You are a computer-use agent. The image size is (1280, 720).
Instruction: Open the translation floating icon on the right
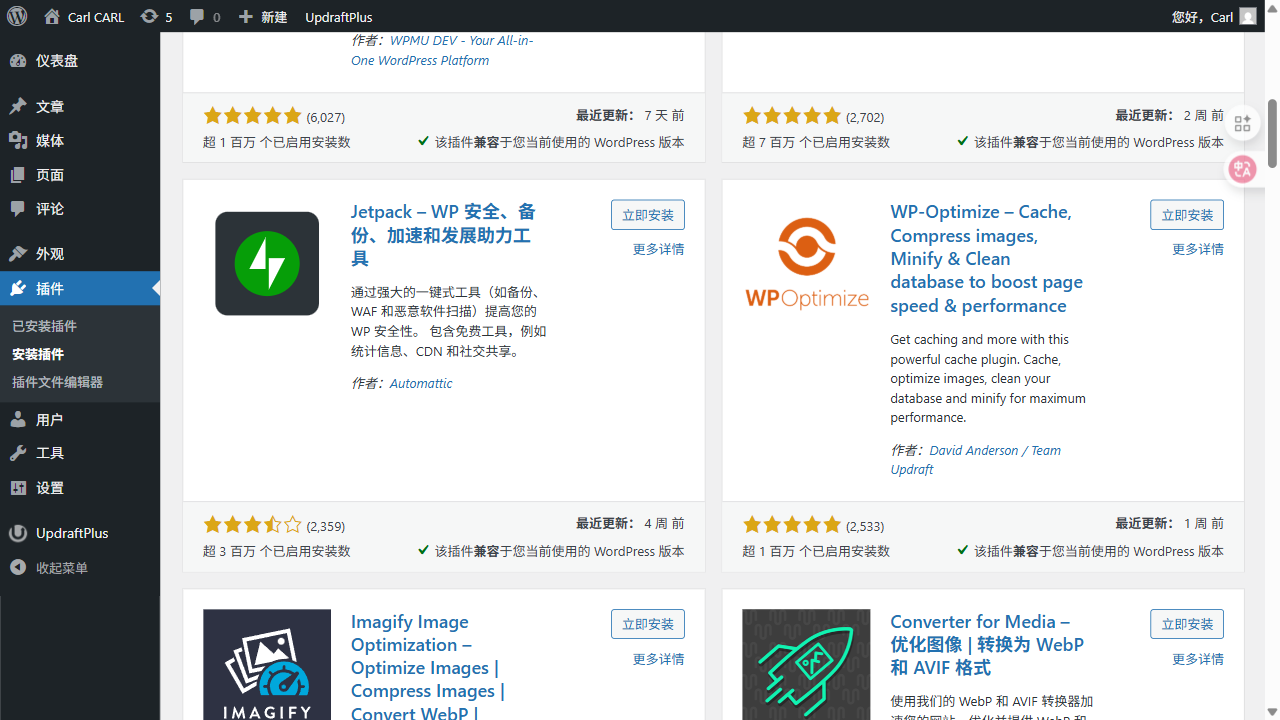(1242, 169)
